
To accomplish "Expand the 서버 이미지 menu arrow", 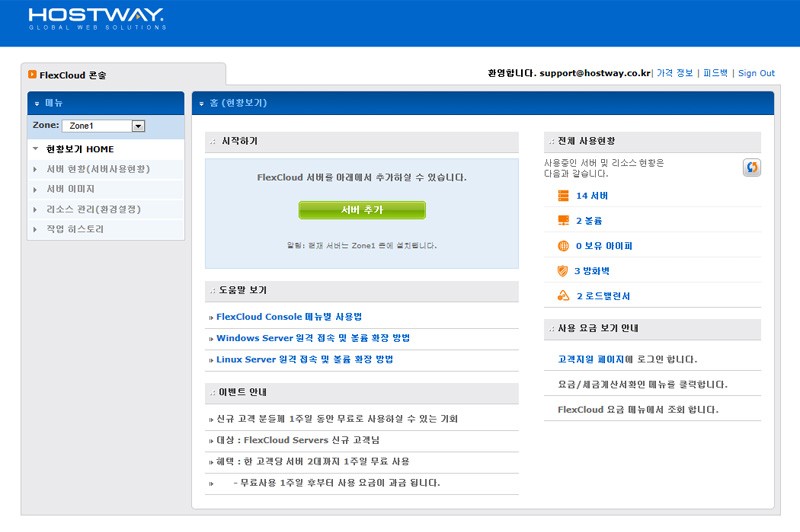I will 35,189.
